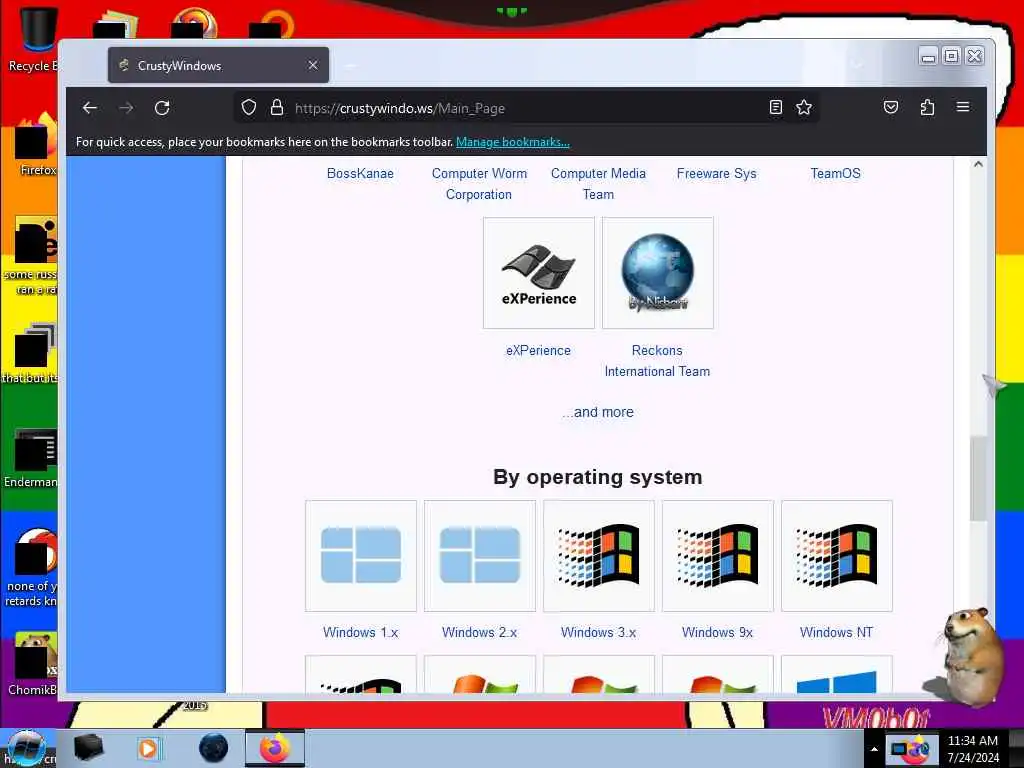Open the black box taskbar icon
This screenshot has height=768, width=1024.
88,748
